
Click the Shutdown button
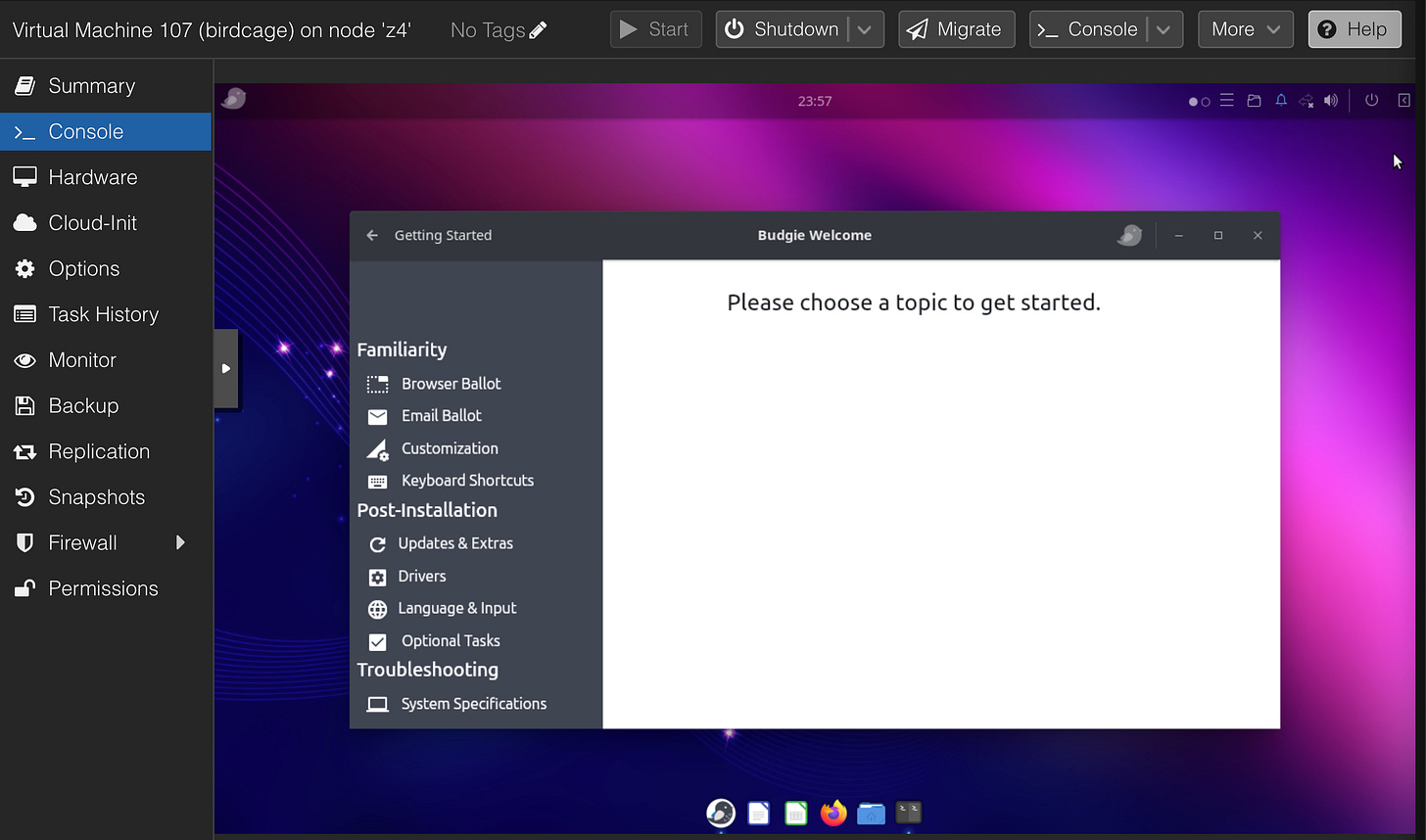tap(782, 29)
